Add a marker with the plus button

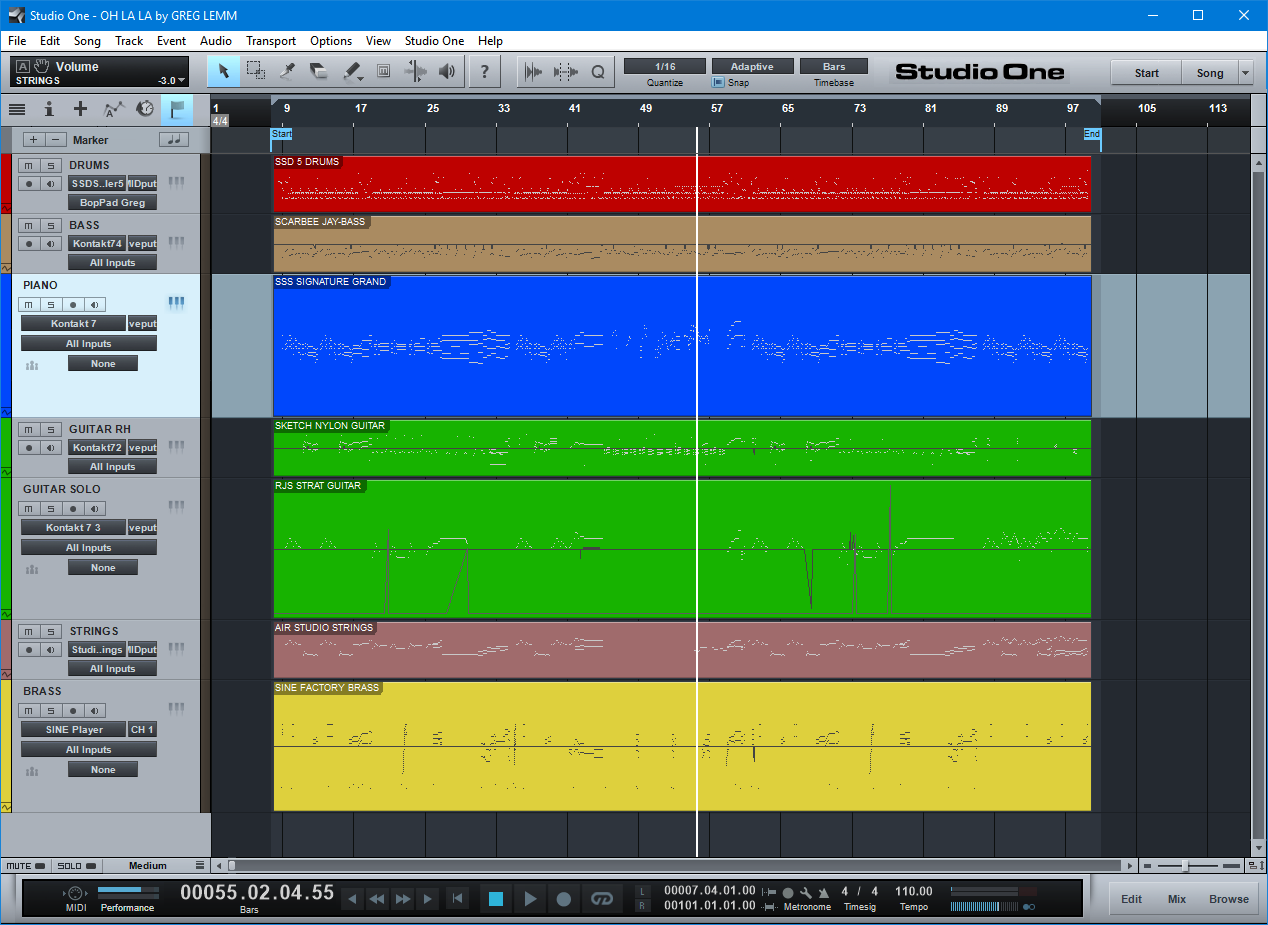point(34,140)
